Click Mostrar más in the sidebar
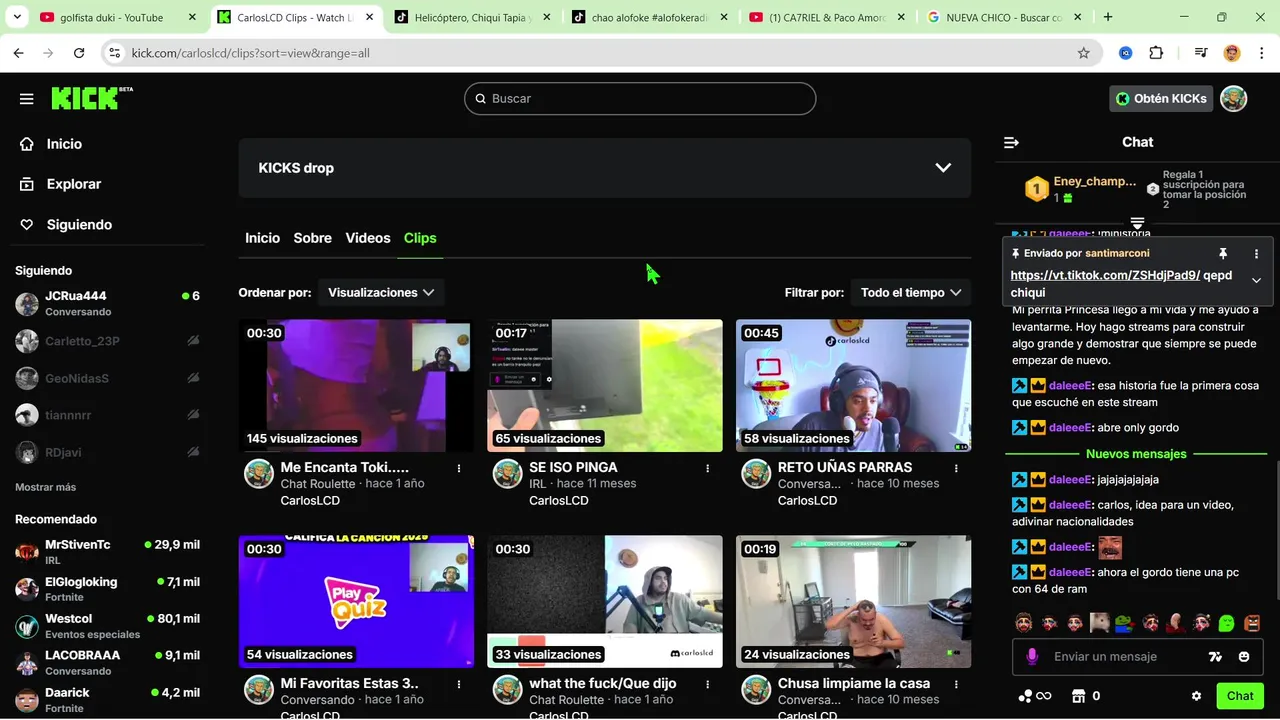The width and height of the screenshot is (1280, 720). click(45, 487)
